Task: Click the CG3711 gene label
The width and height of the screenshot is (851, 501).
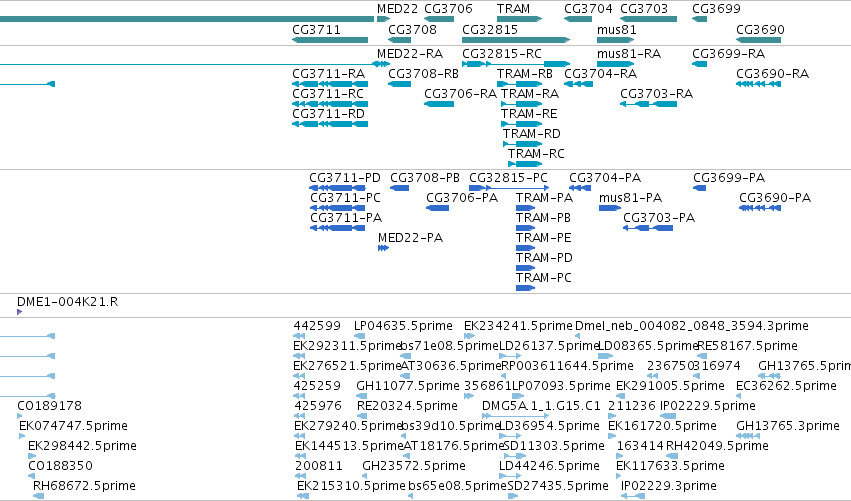Action: pos(316,30)
